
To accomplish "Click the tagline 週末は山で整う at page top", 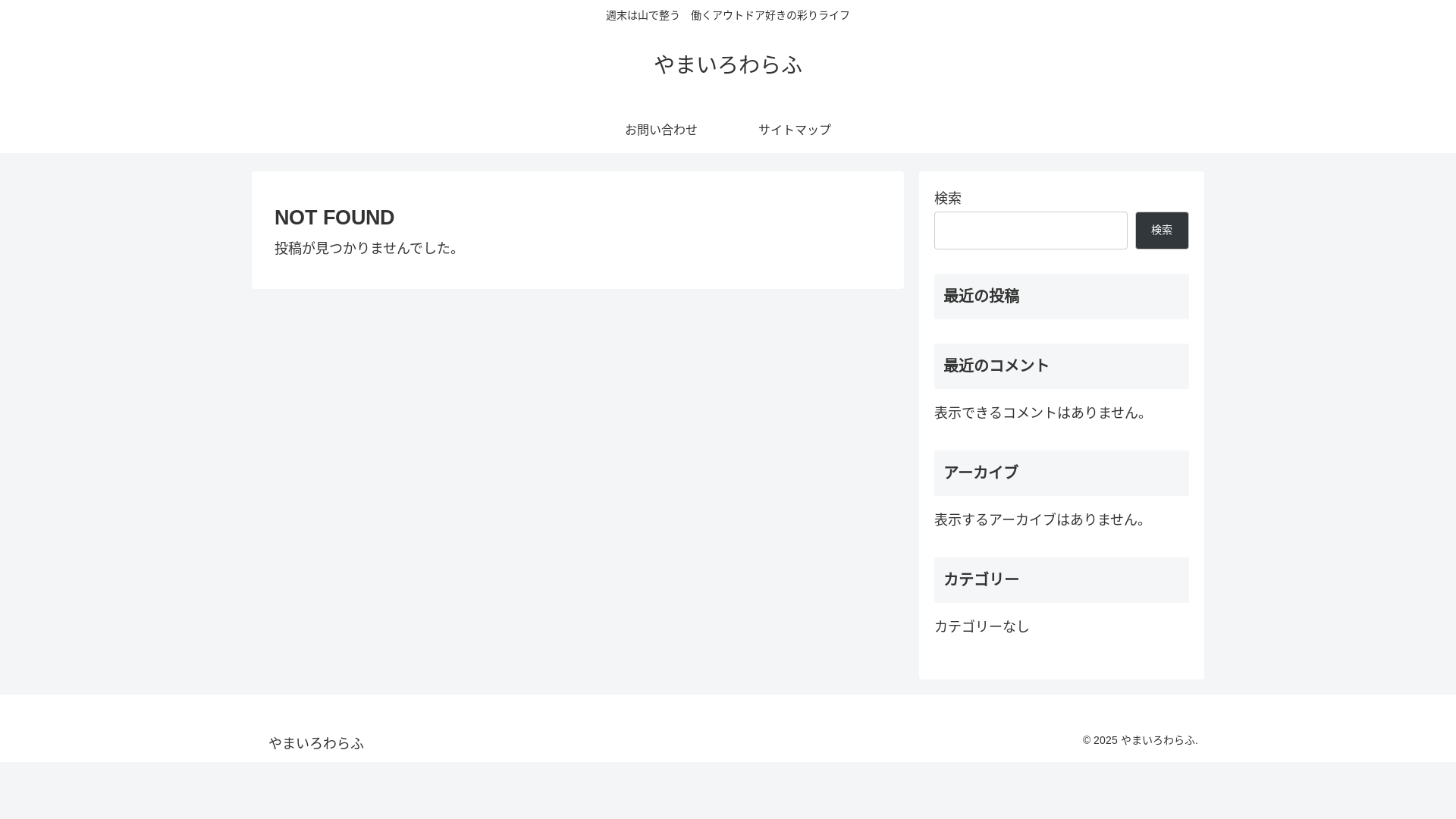I will click(x=643, y=15).
